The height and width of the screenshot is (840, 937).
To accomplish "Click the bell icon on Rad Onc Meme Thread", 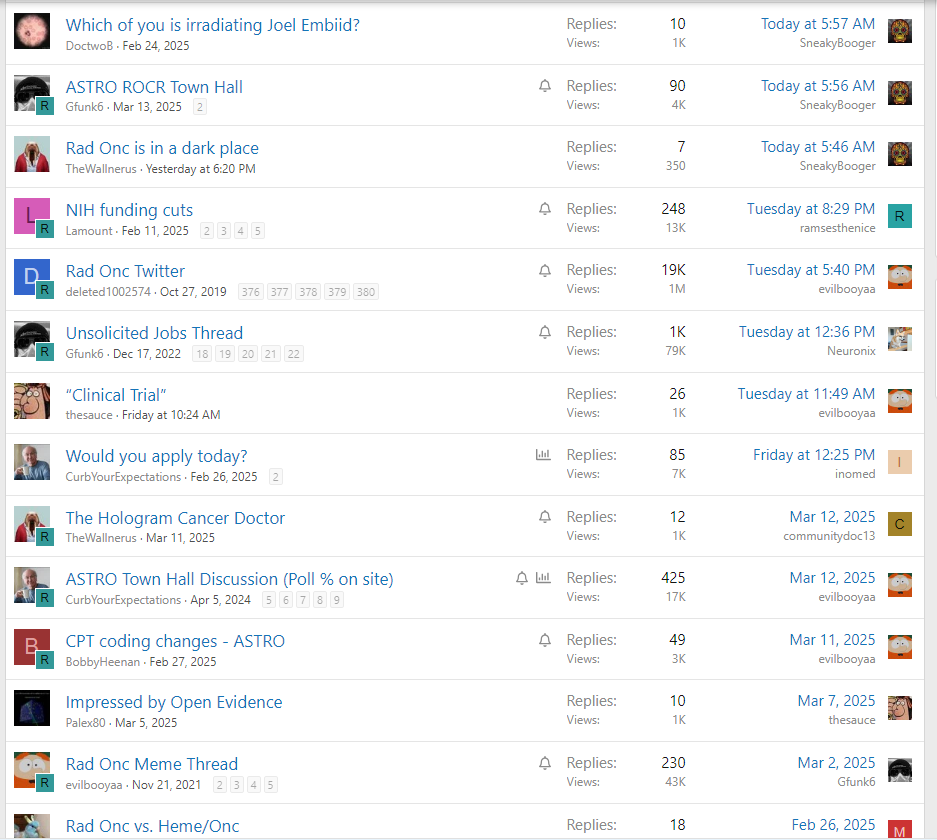I will (x=545, y=763).
